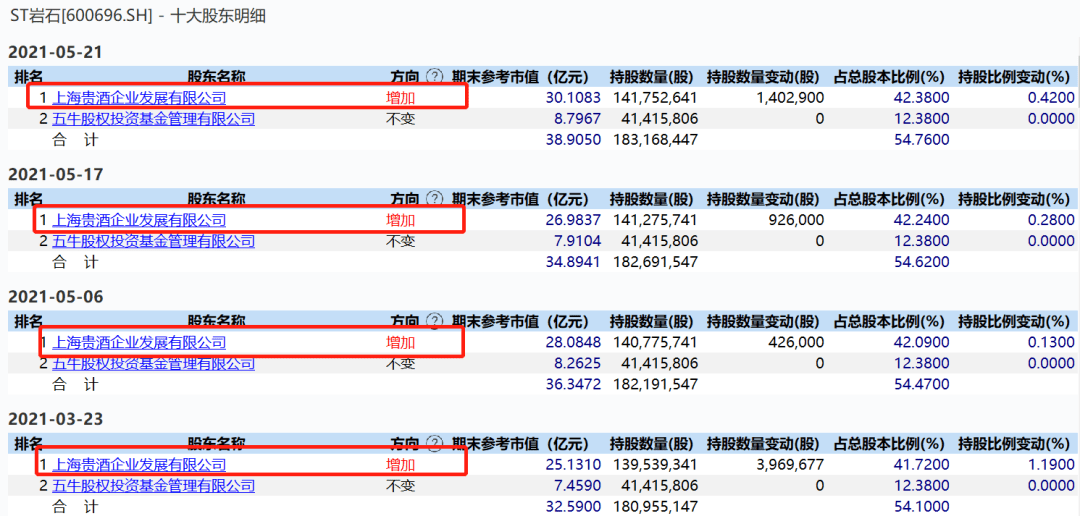
Task: Click 持股数量(股) header in 2021-05-21 table
Action: click(654, 76)
